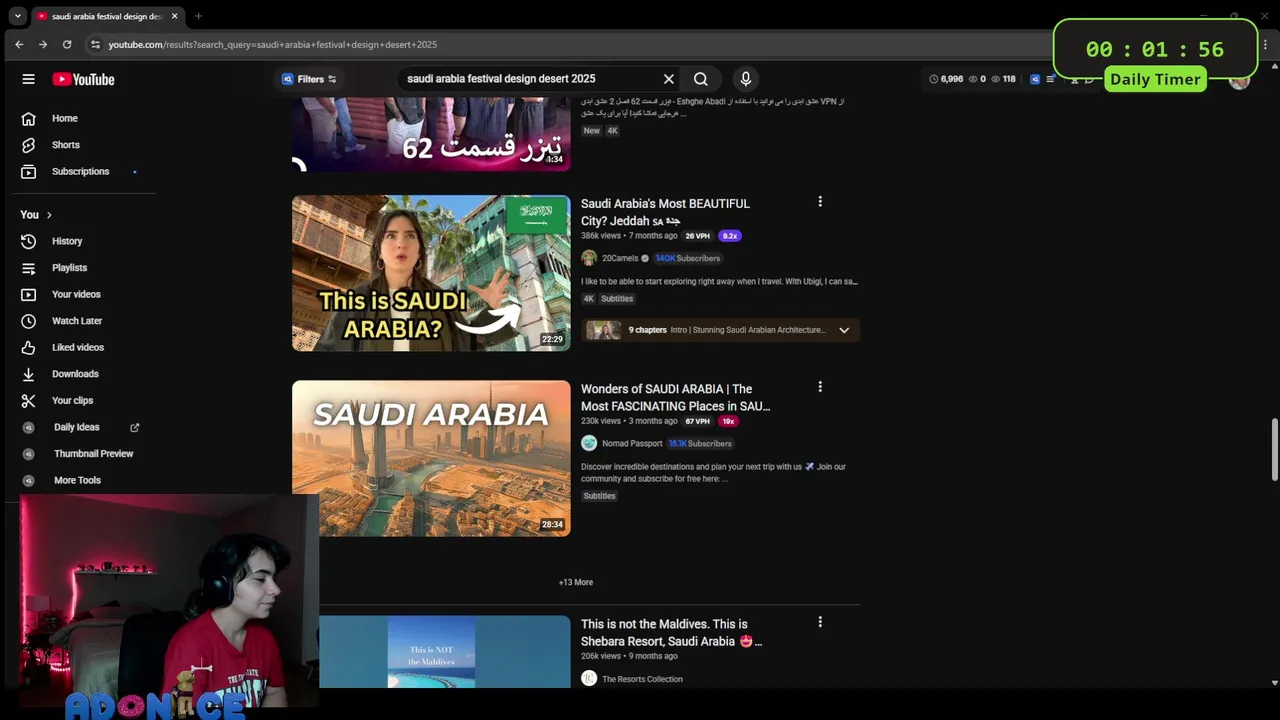Close the YouTube browser tab

[x=175, y=16]
